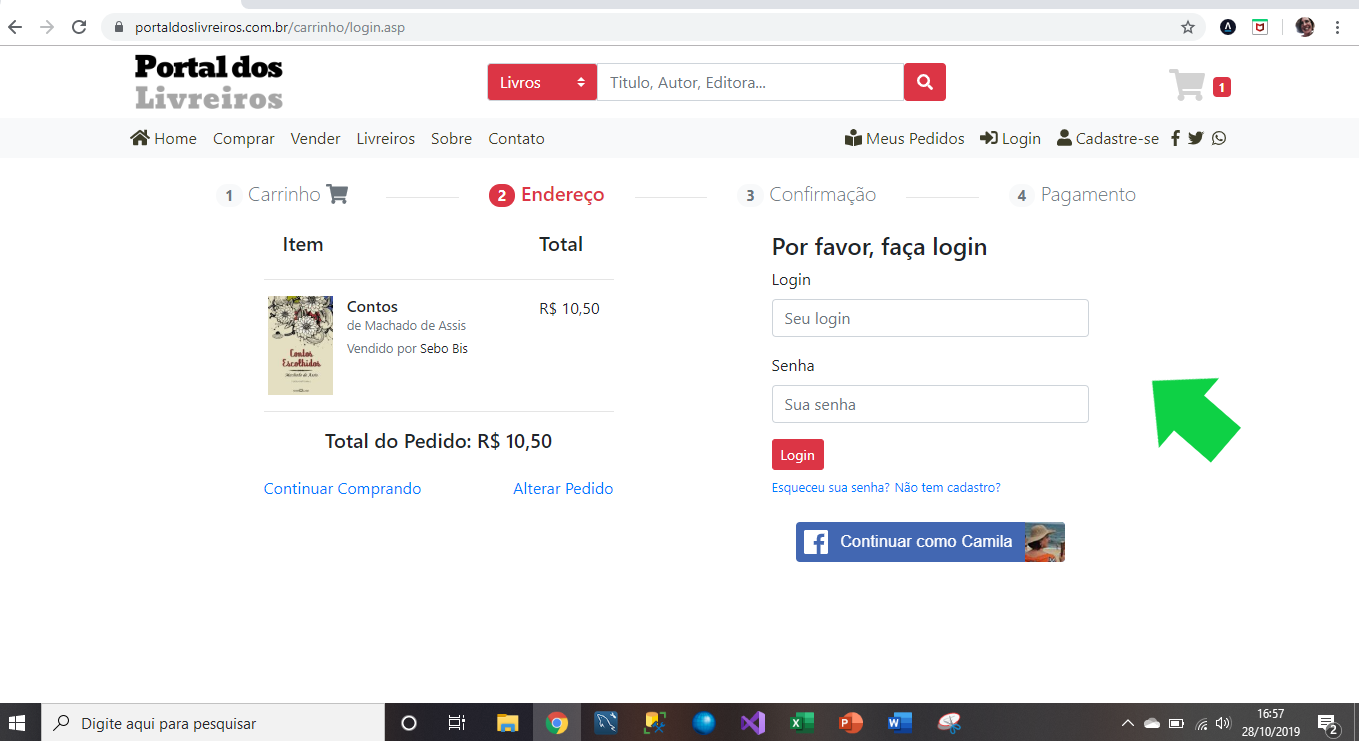This screenshot has height=741, width=1359.
Task: Click seller name Sebo Bis
Action: pos(444,349)
